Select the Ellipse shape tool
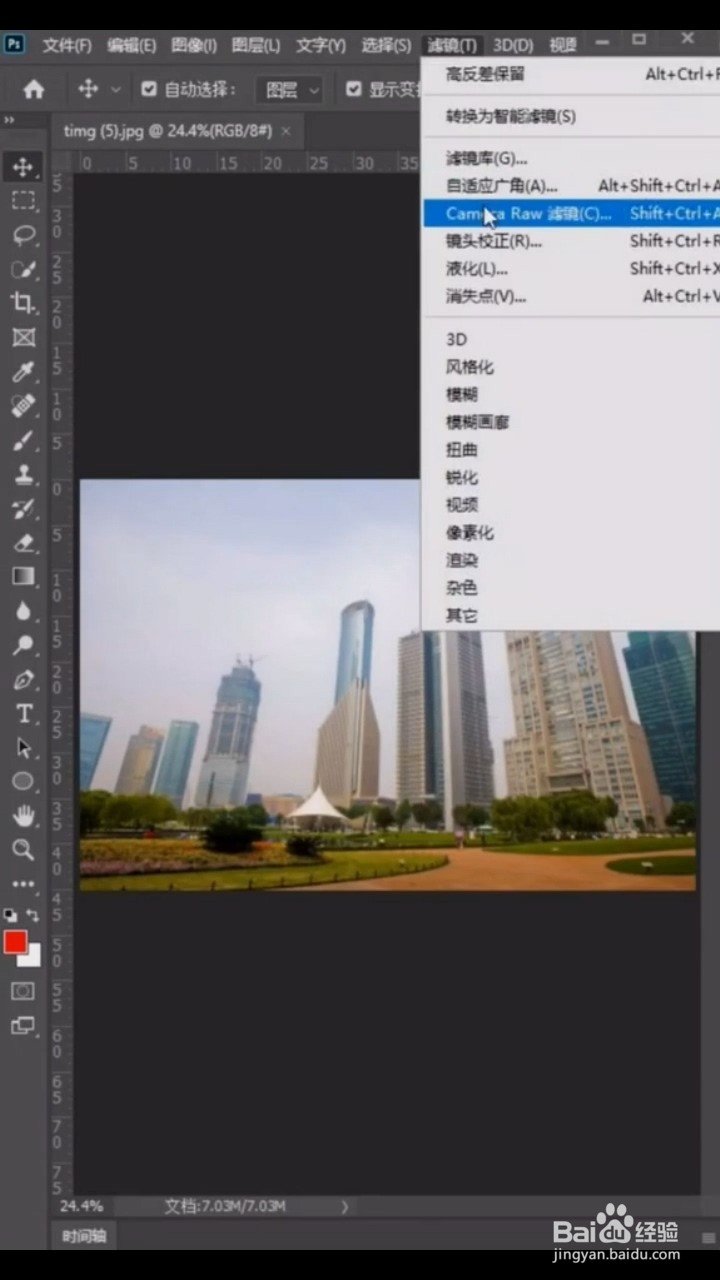Image resolution: width=720 pixels, height=1280 pixels. click(x=23, y=781)
